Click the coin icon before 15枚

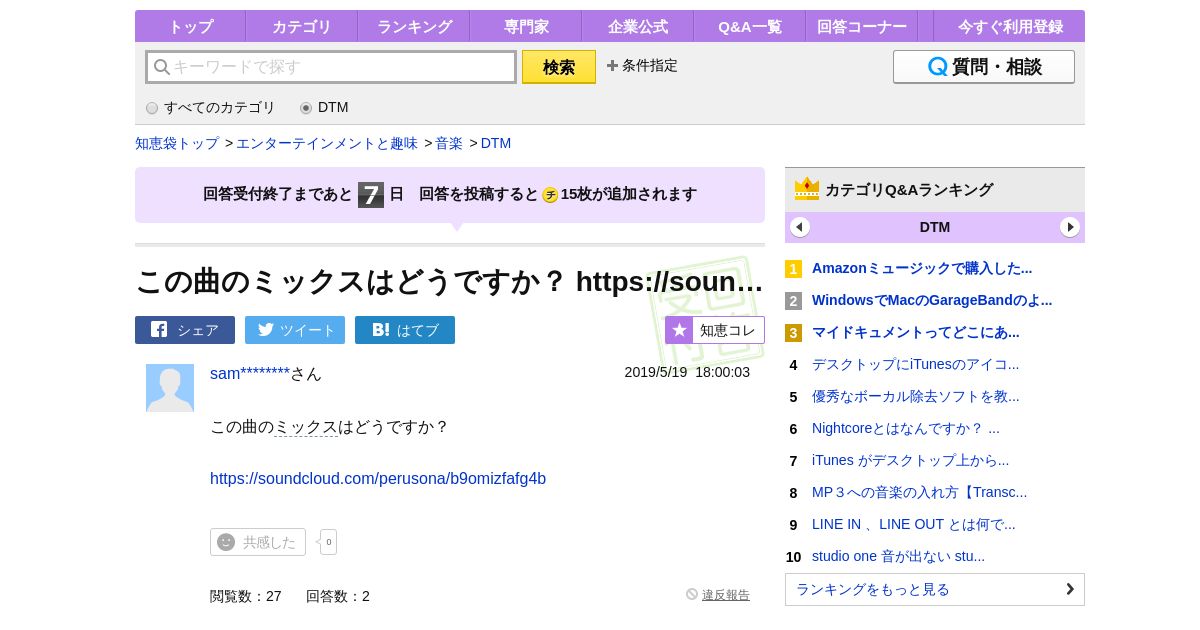click(550, 195)
